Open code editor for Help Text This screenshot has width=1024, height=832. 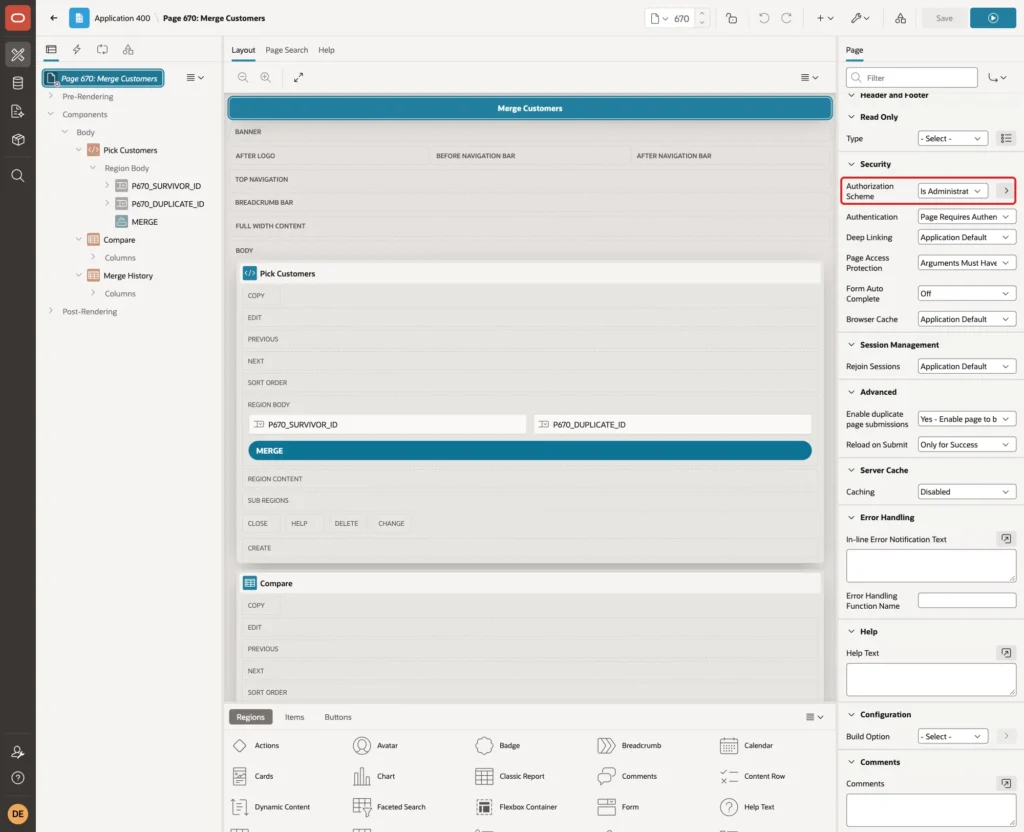[x=1006, y=652]
